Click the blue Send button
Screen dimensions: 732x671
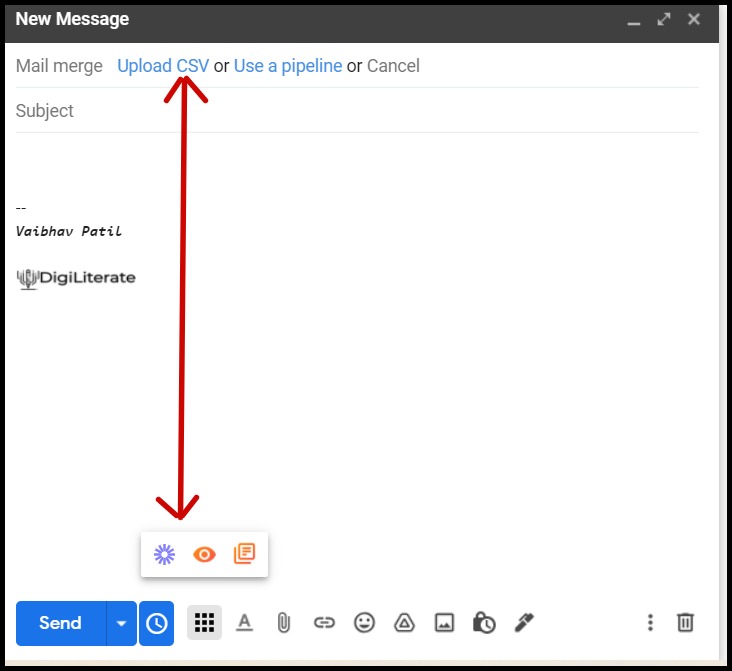pos(61,623)
